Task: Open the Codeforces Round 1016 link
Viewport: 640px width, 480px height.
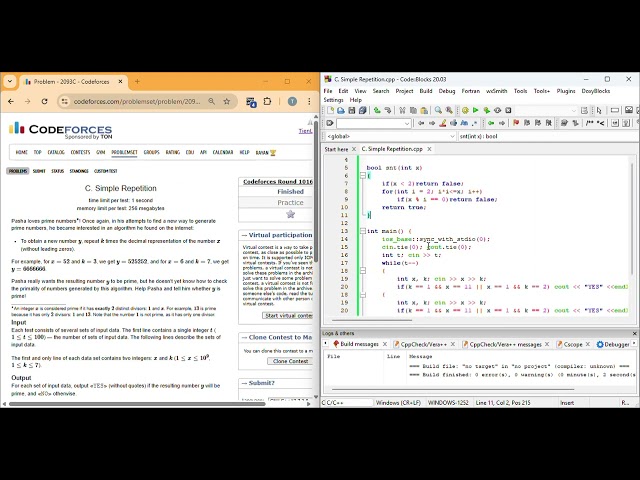Action: (x=278, y=182)
